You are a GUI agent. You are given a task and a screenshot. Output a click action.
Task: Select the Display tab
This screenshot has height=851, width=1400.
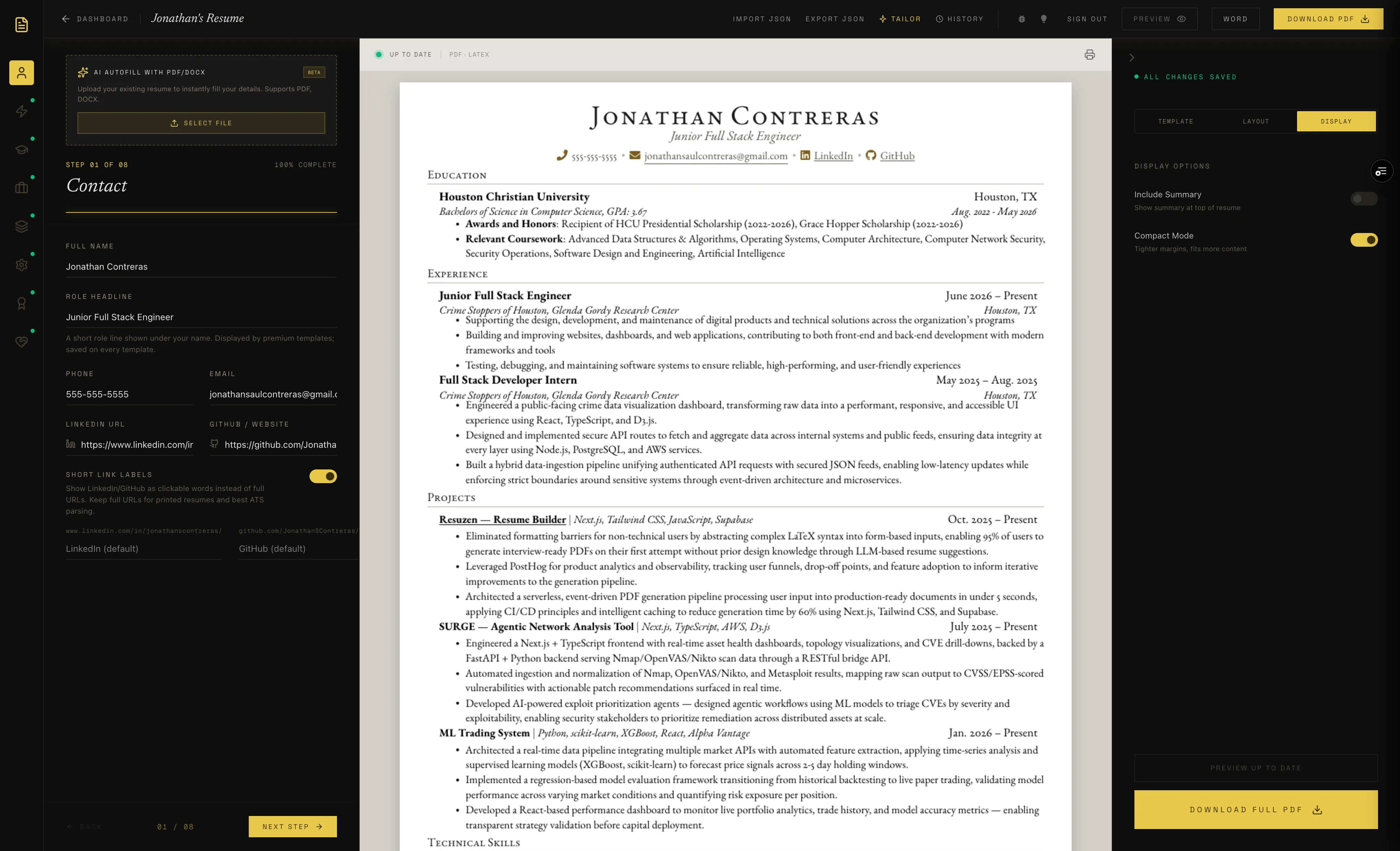(1336, 121)
